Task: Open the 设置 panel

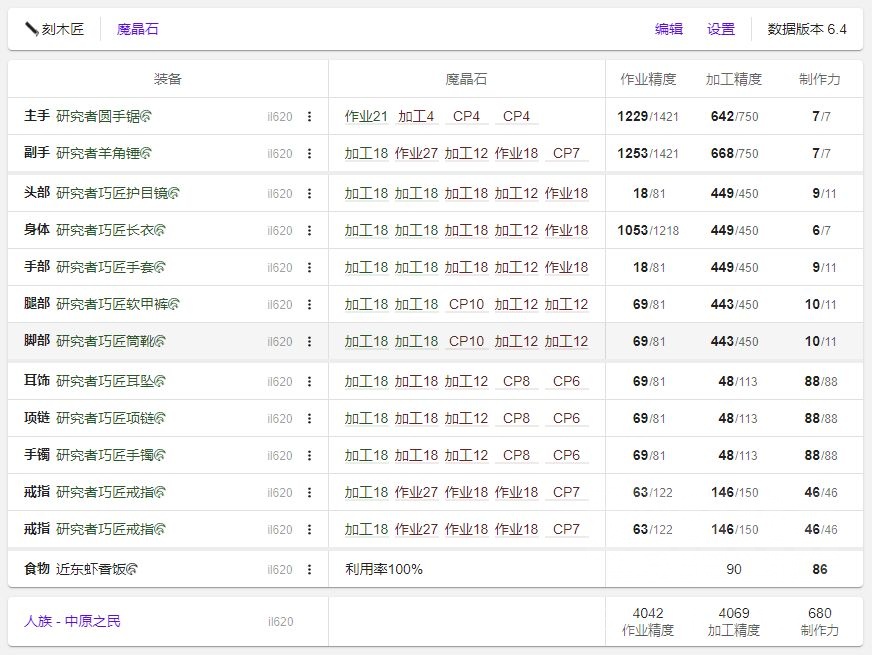Action: coord(721,29)
